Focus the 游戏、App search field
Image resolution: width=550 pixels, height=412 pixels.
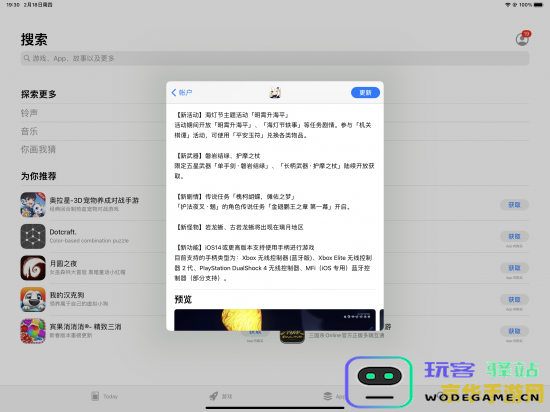275,58
